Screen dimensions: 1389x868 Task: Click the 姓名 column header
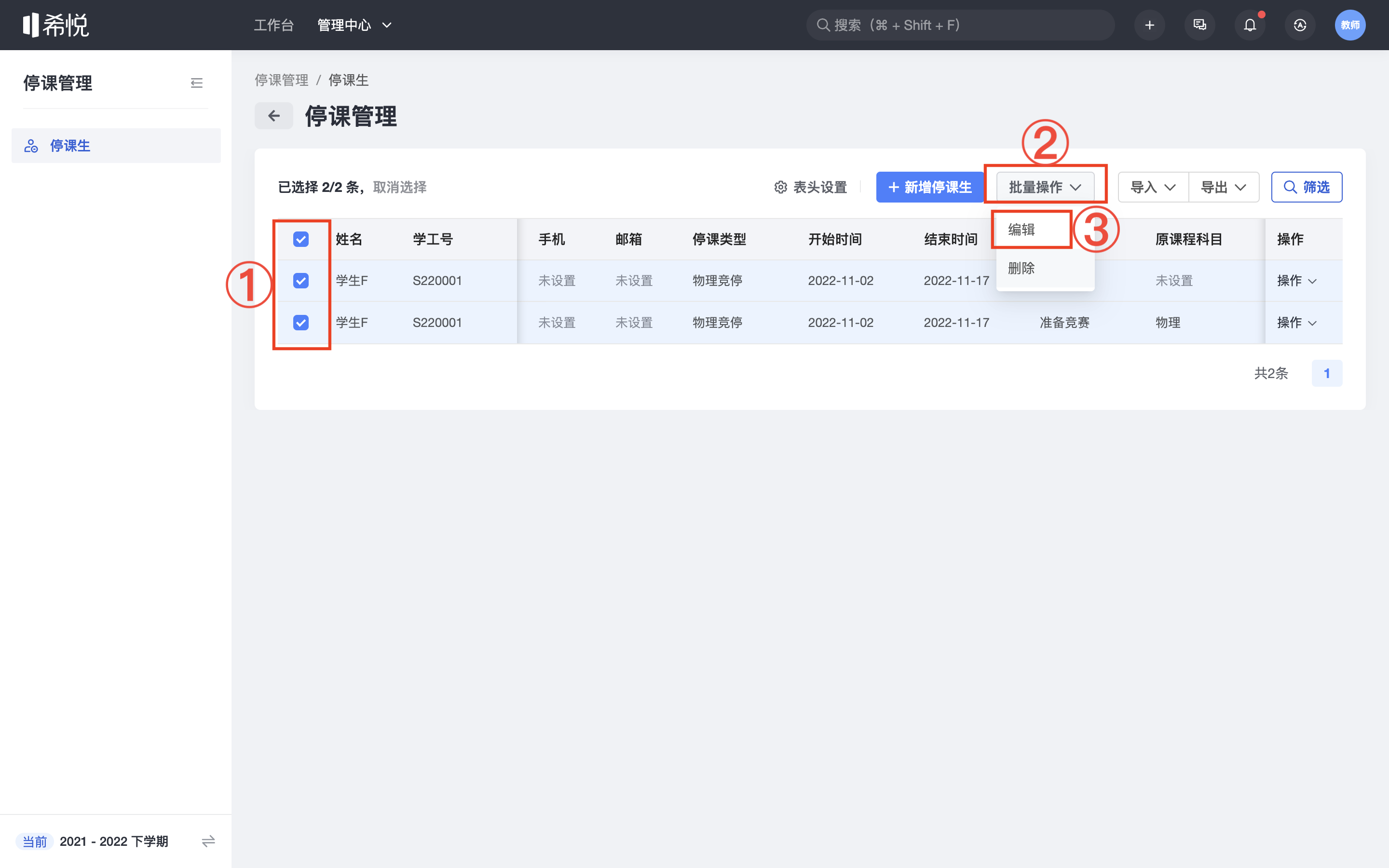tap(349, 239)
